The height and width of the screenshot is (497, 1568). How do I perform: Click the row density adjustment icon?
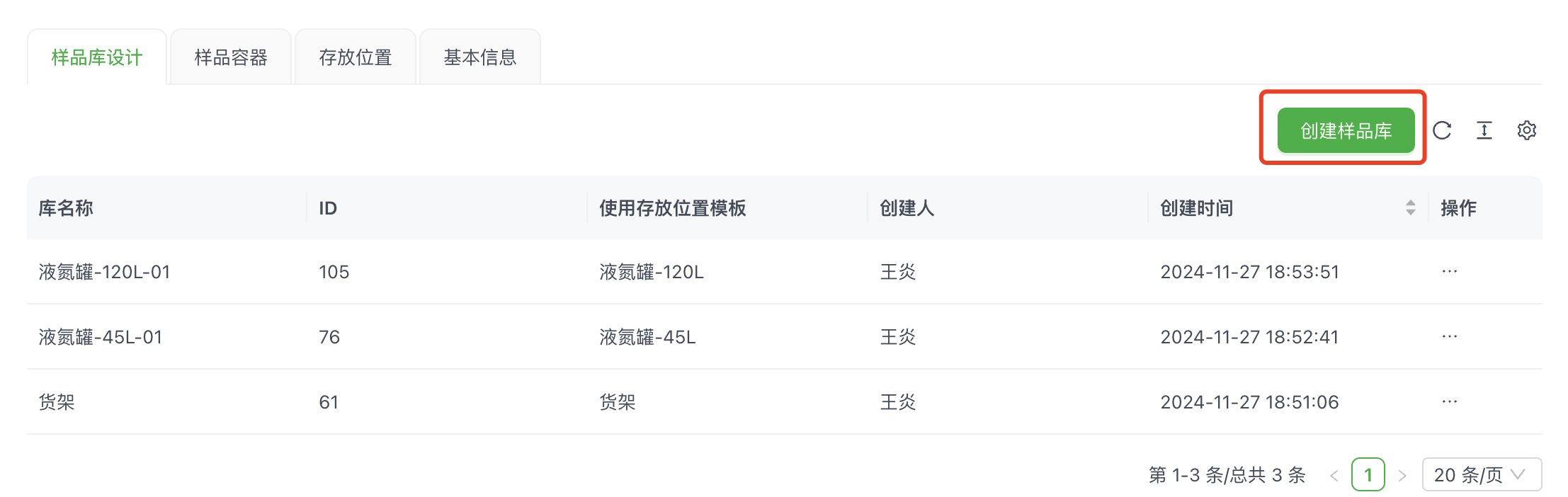[1484, 130]
